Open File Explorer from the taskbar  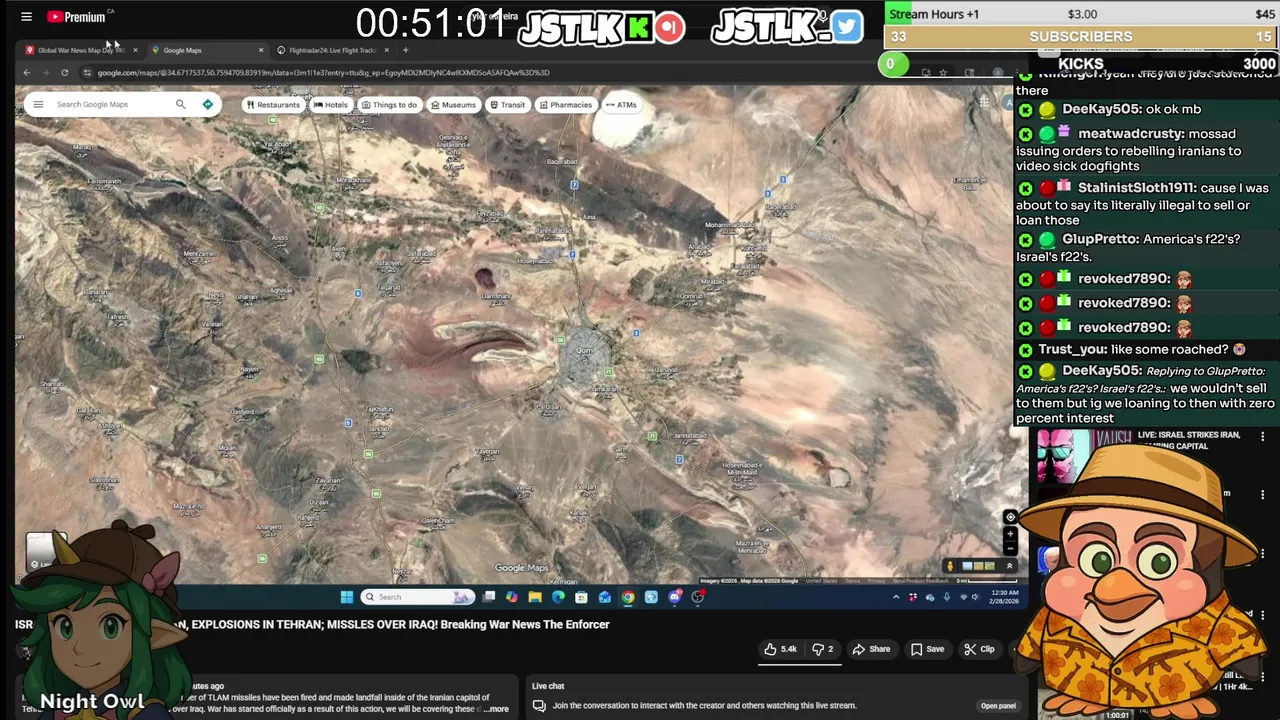point(535,597)
